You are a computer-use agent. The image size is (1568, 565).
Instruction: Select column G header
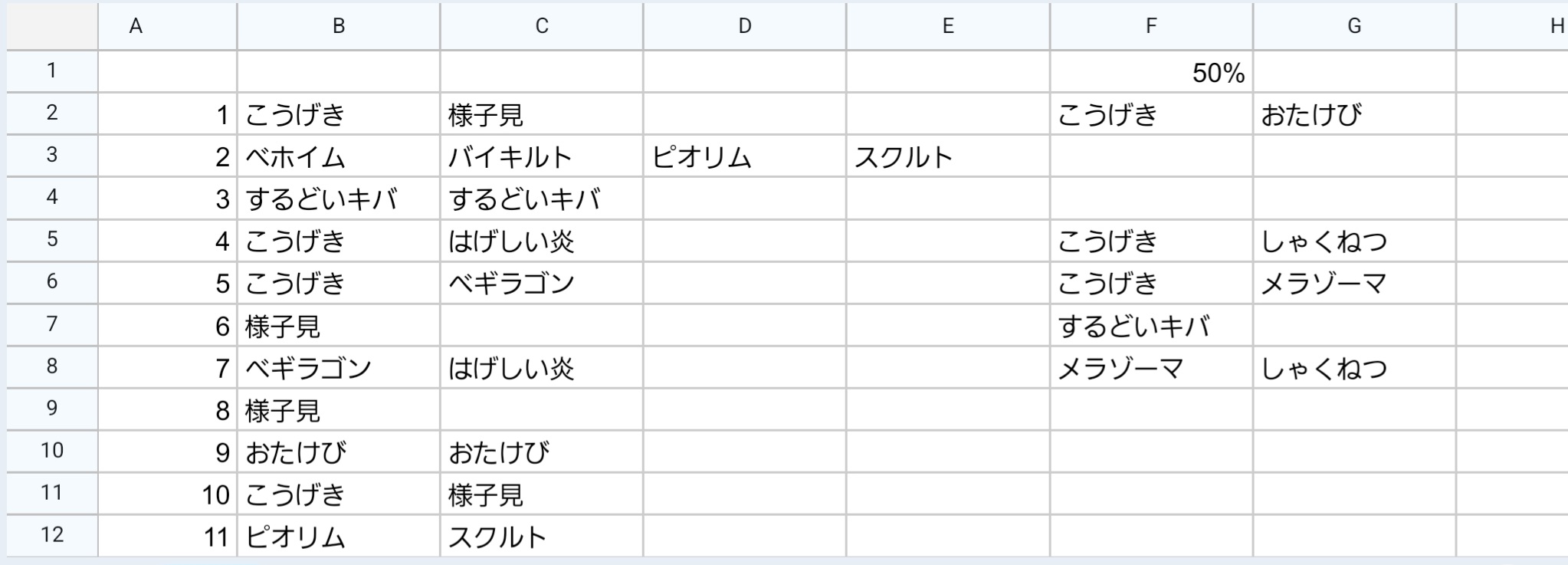pyautogui.click(x=1353, y=26)
